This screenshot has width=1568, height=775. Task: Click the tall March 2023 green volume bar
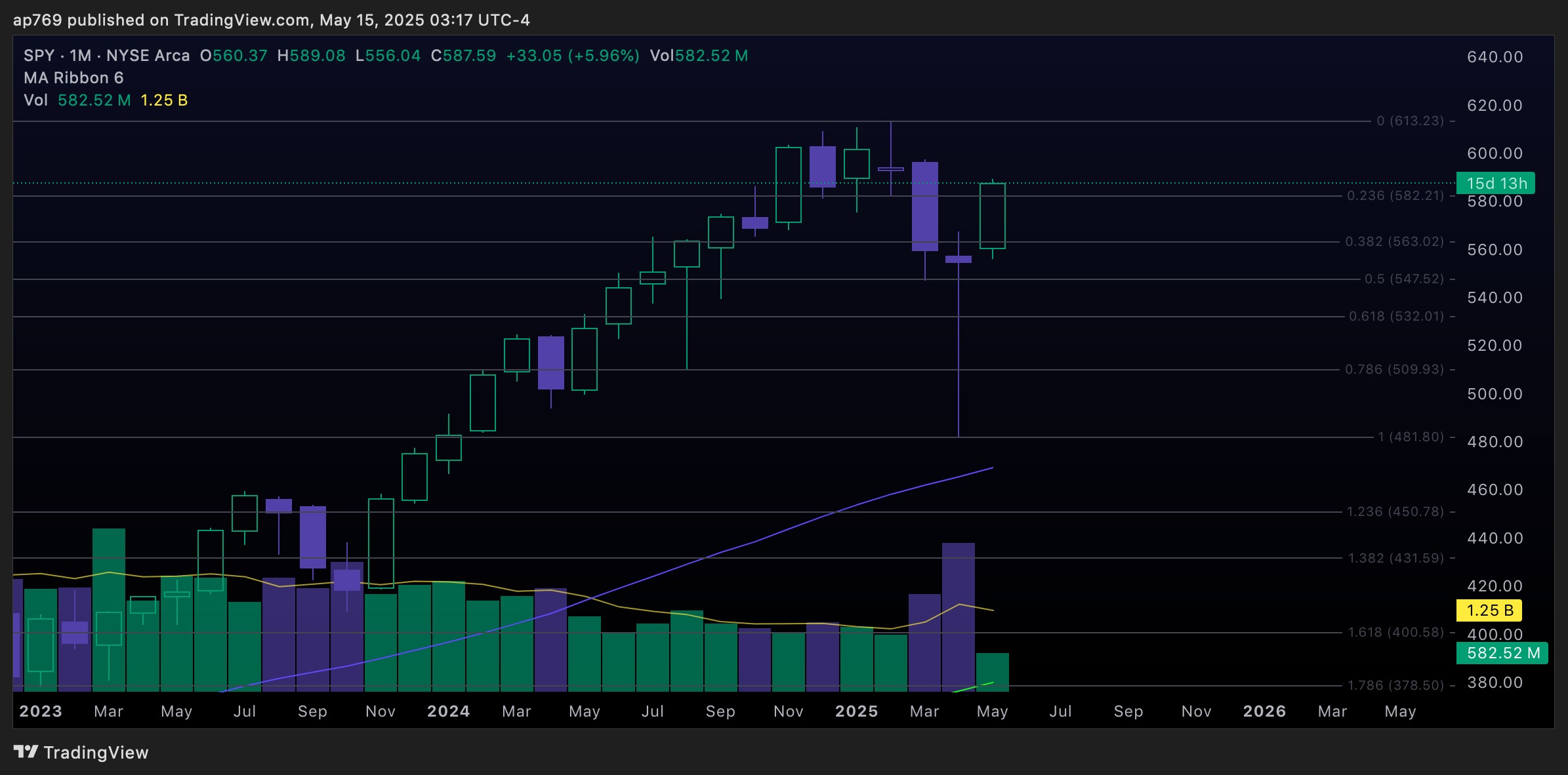point(109,610)
